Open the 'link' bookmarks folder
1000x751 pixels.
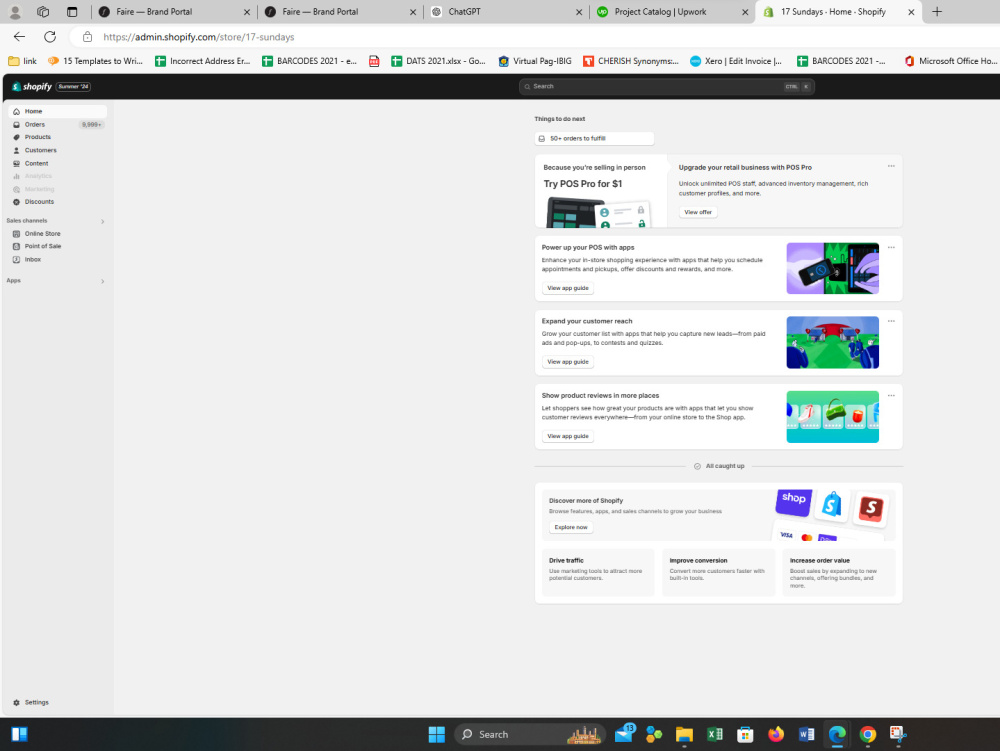[22, 61]
